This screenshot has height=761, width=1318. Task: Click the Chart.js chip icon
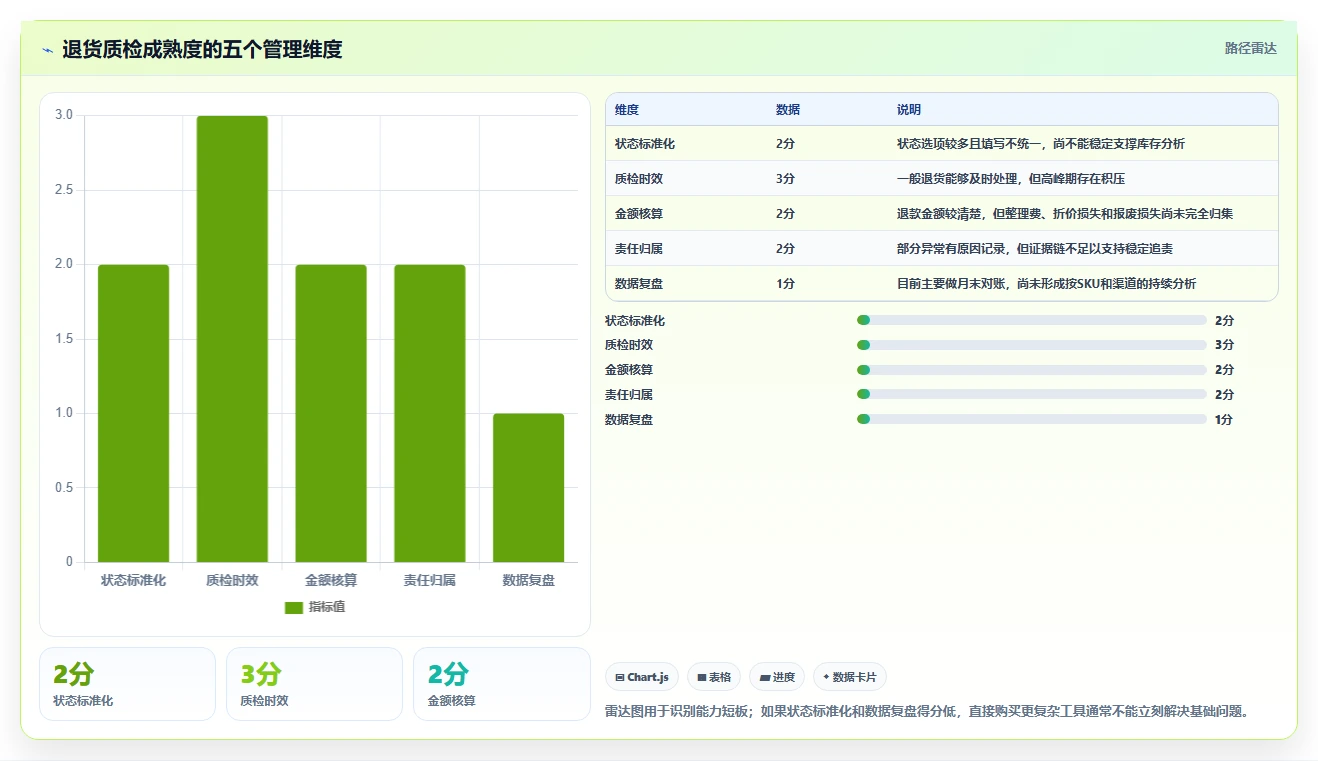pyautogui.click(x=620, y=677)
